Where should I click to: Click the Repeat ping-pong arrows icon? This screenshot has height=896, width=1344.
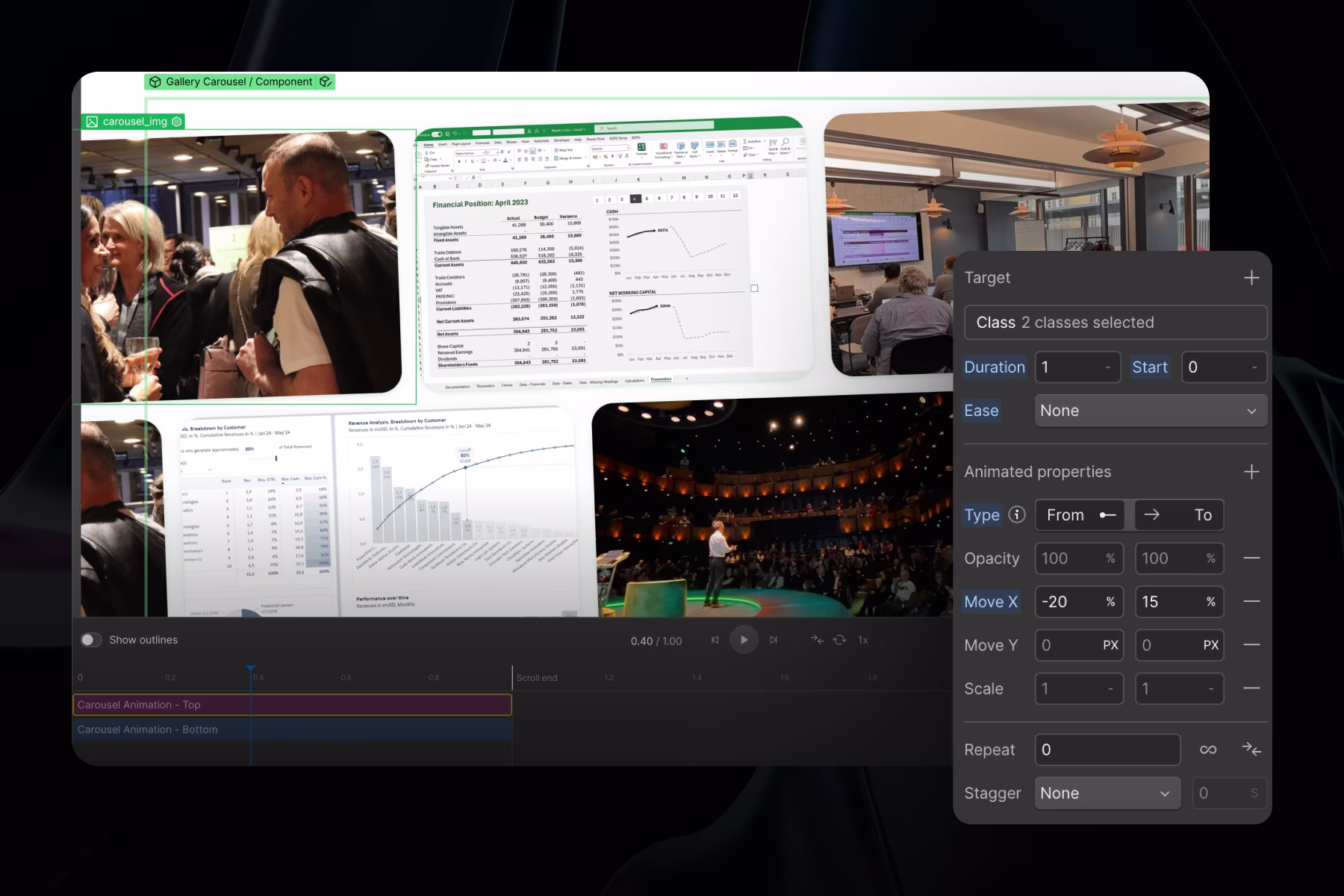coord(1251,750)
